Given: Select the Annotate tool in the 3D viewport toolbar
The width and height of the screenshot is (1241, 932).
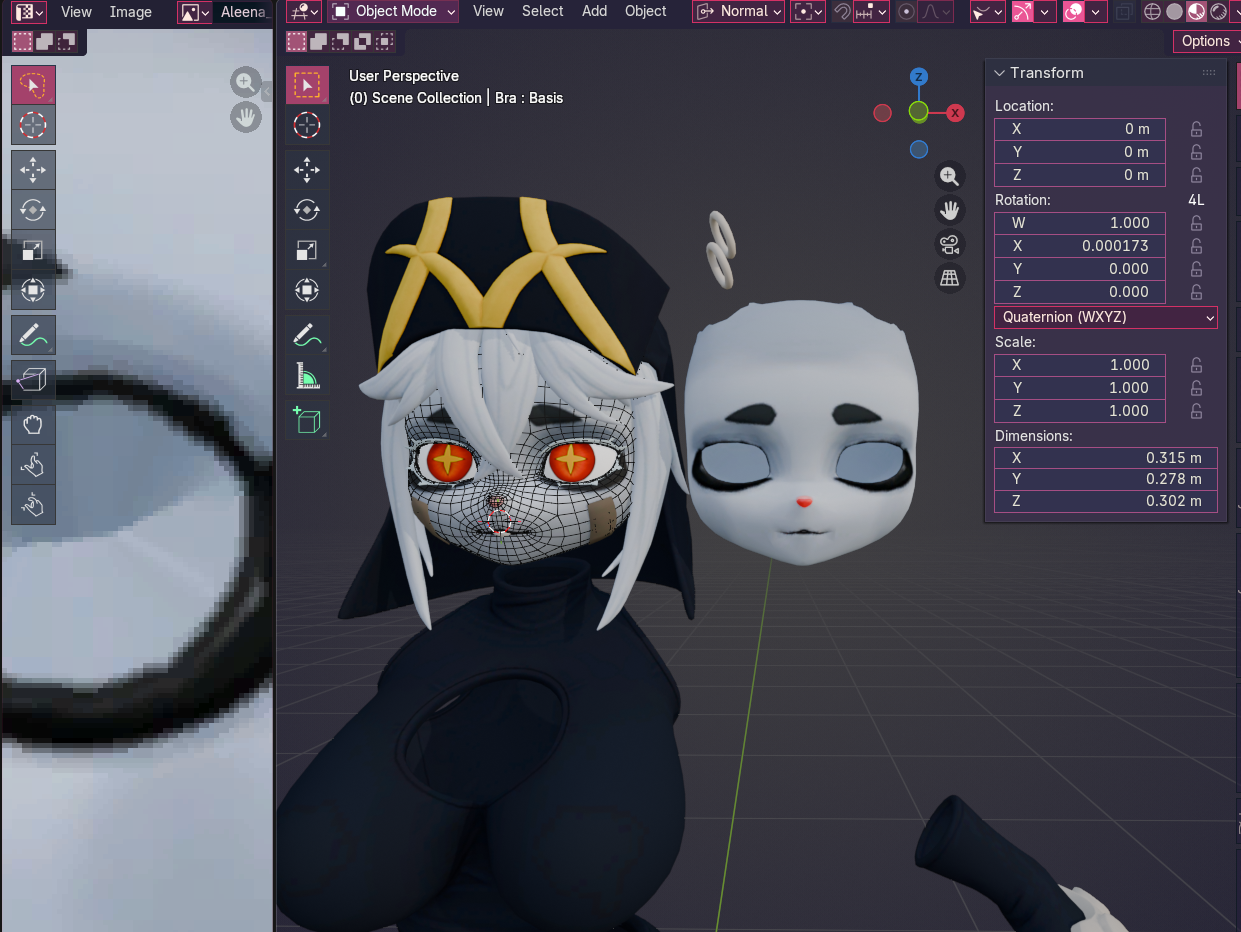Looking at the screenshot, I should 307,335.
